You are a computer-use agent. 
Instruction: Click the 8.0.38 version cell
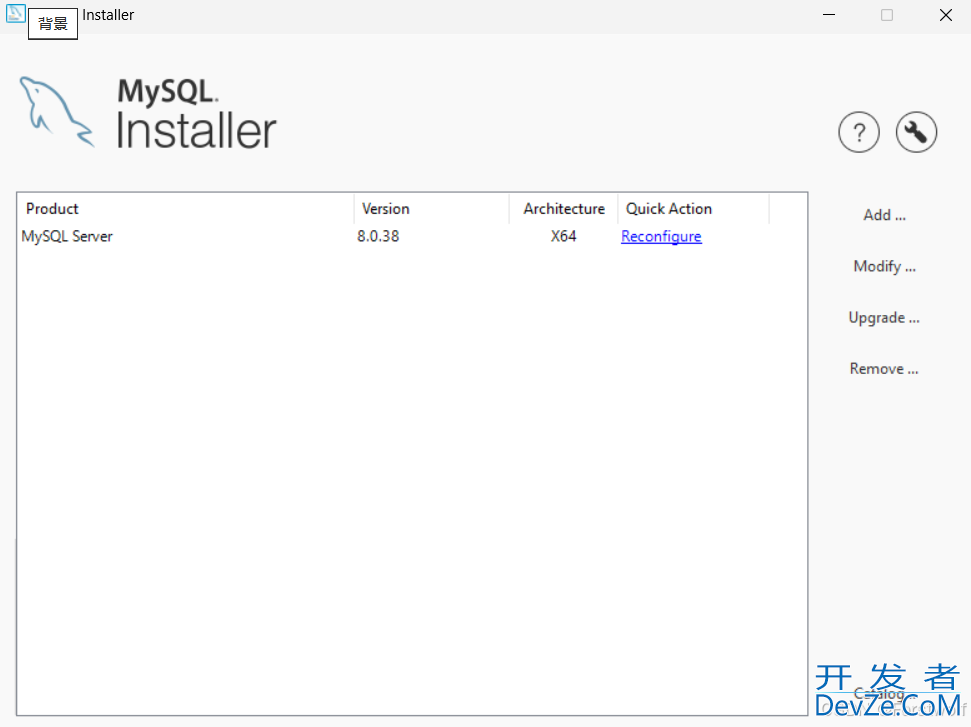tap(378, 237)
